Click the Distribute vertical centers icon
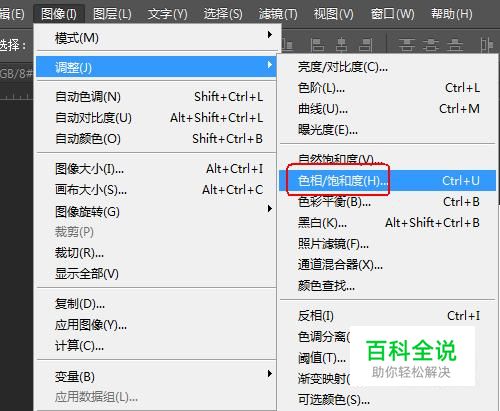Viewport: 500px width, 411px height. (431, 45)
